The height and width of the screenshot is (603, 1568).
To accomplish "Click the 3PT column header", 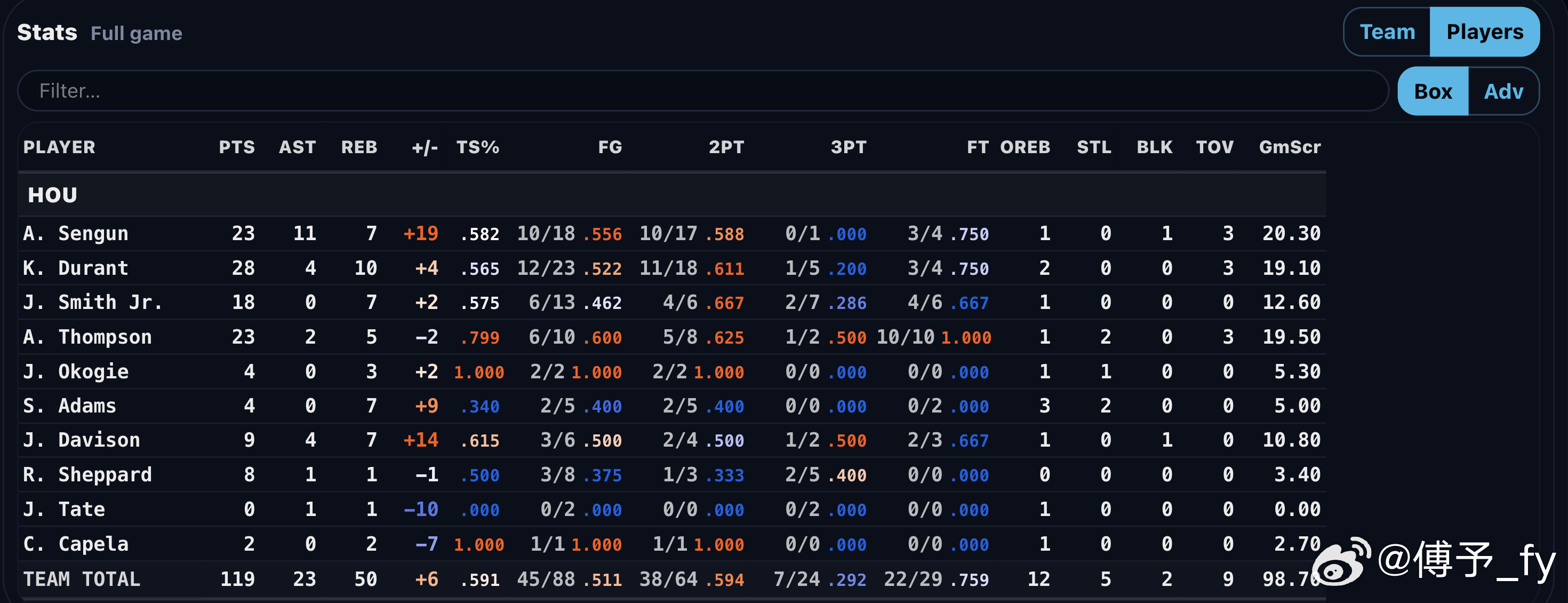I will 848,147.
